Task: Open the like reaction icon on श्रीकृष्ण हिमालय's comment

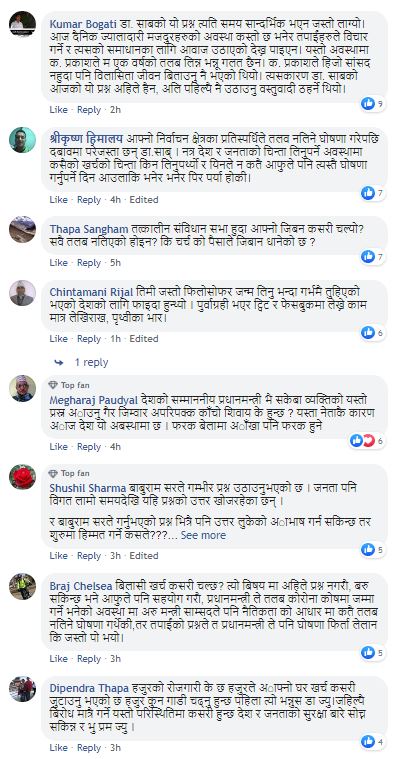Action: [x=368, y=193]
